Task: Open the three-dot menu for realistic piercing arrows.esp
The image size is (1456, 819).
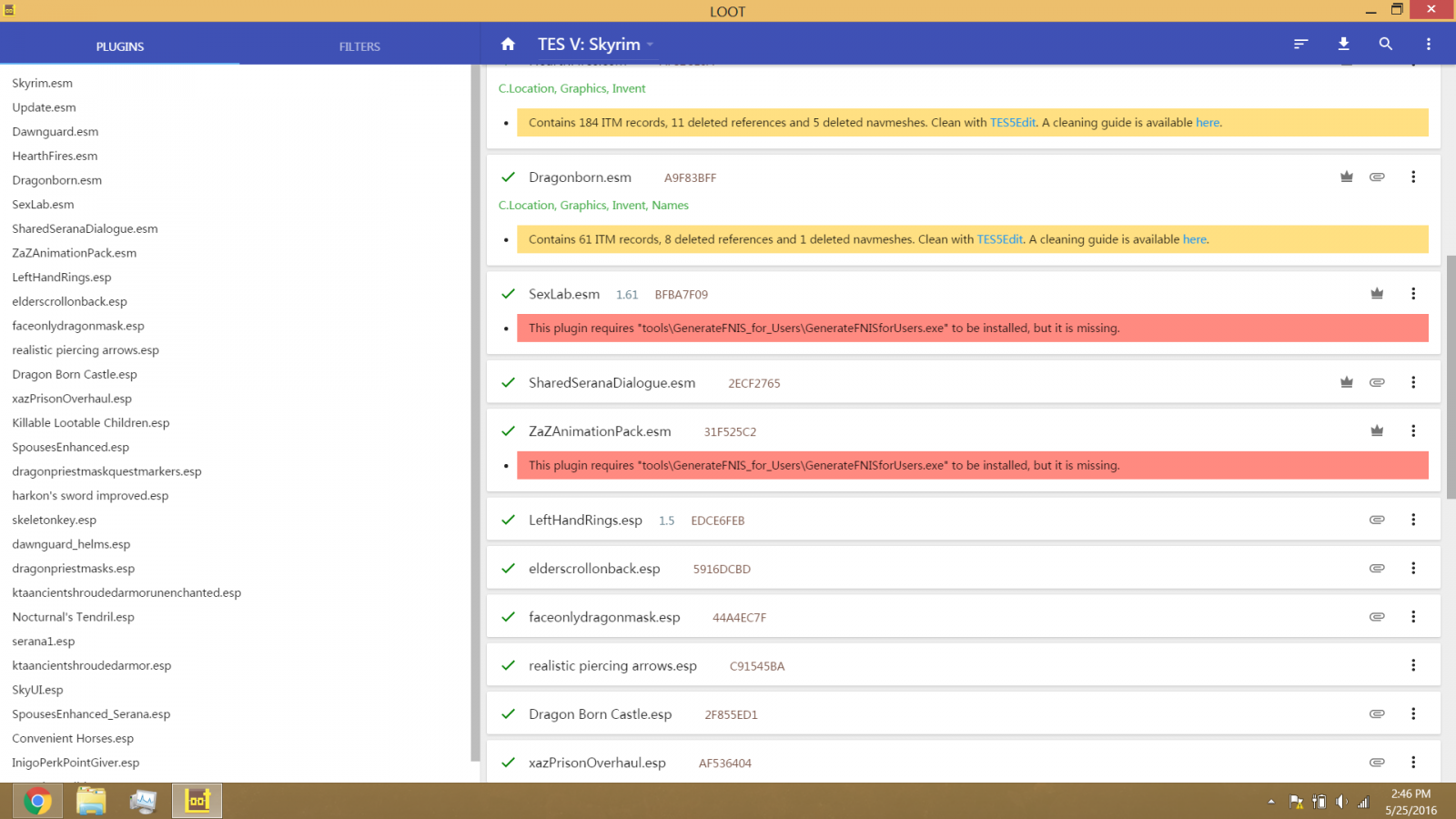Action: [1413, 665]
